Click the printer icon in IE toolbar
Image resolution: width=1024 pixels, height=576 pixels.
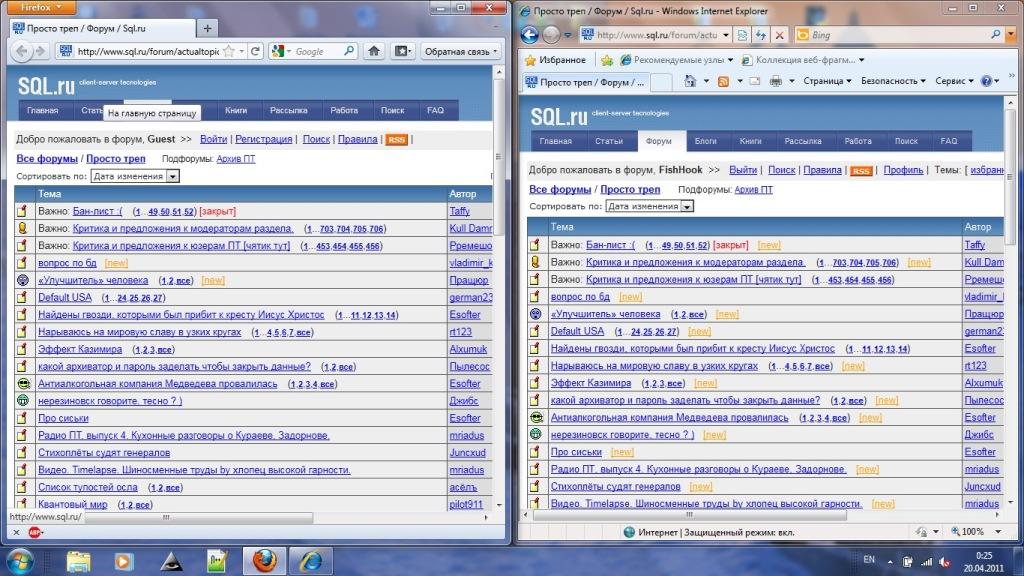click(777, 81)
